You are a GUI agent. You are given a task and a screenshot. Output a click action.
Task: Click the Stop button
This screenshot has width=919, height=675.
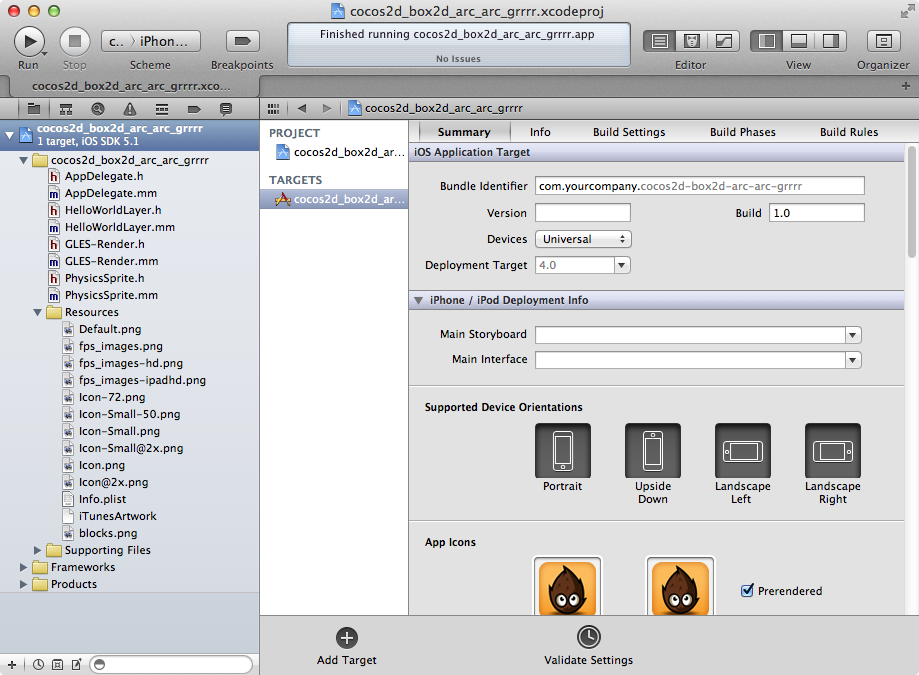point(74,42)
